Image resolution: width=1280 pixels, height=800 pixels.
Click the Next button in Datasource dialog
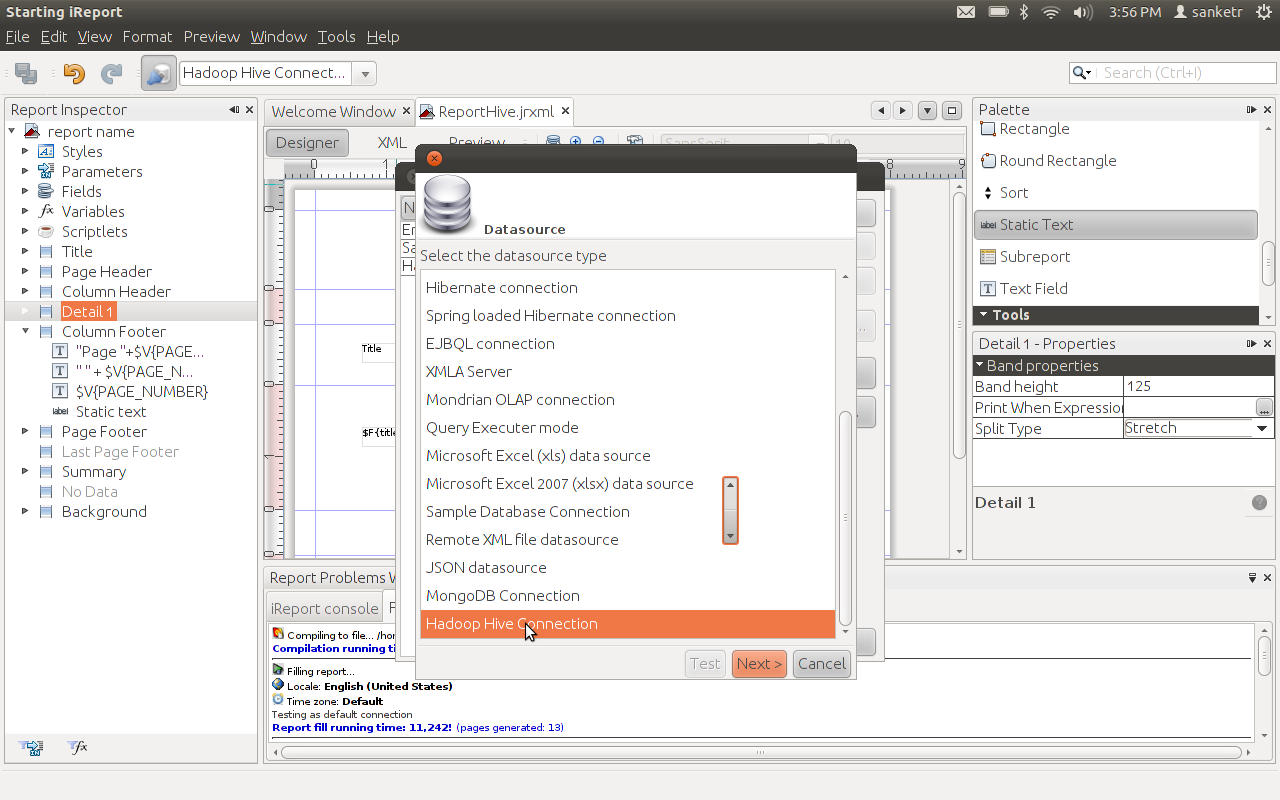pyautogui.click(x=758, y=663)
